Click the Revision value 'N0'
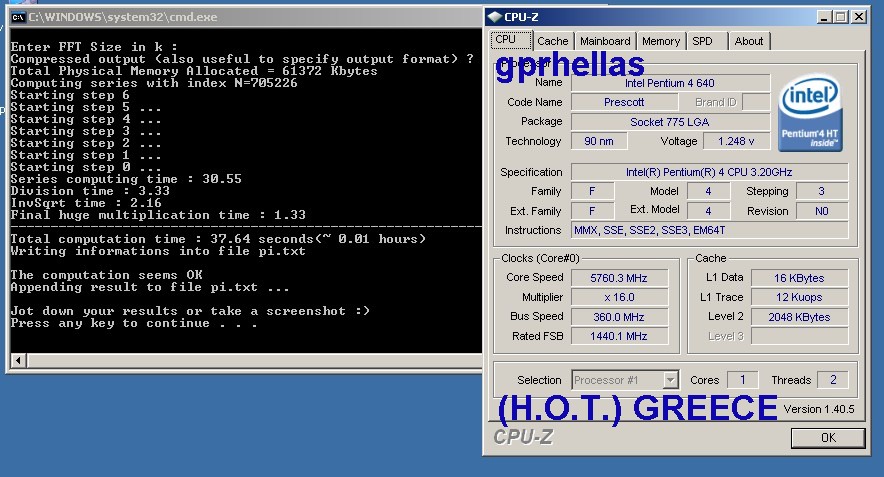 click(821, 211)
